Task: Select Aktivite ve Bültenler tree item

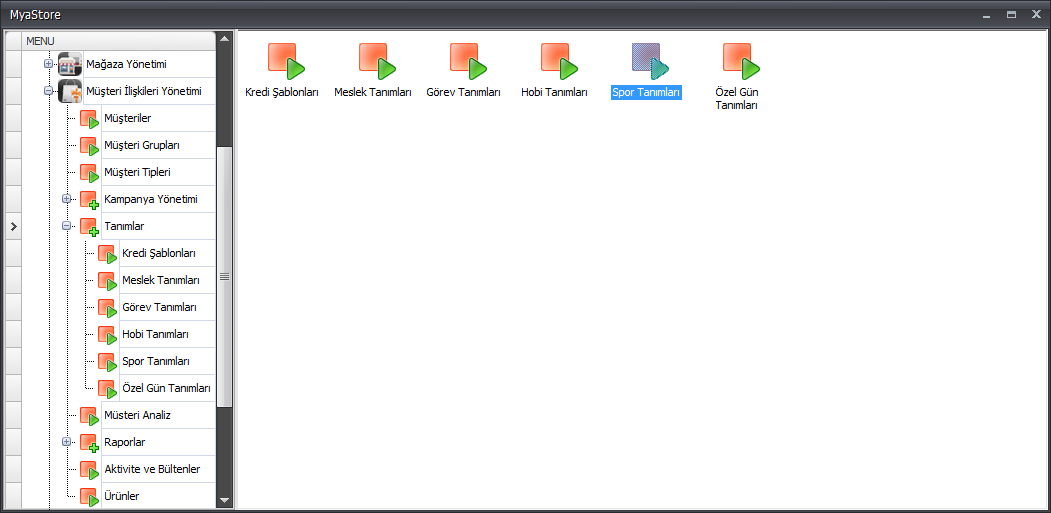Action: point(151,469)
